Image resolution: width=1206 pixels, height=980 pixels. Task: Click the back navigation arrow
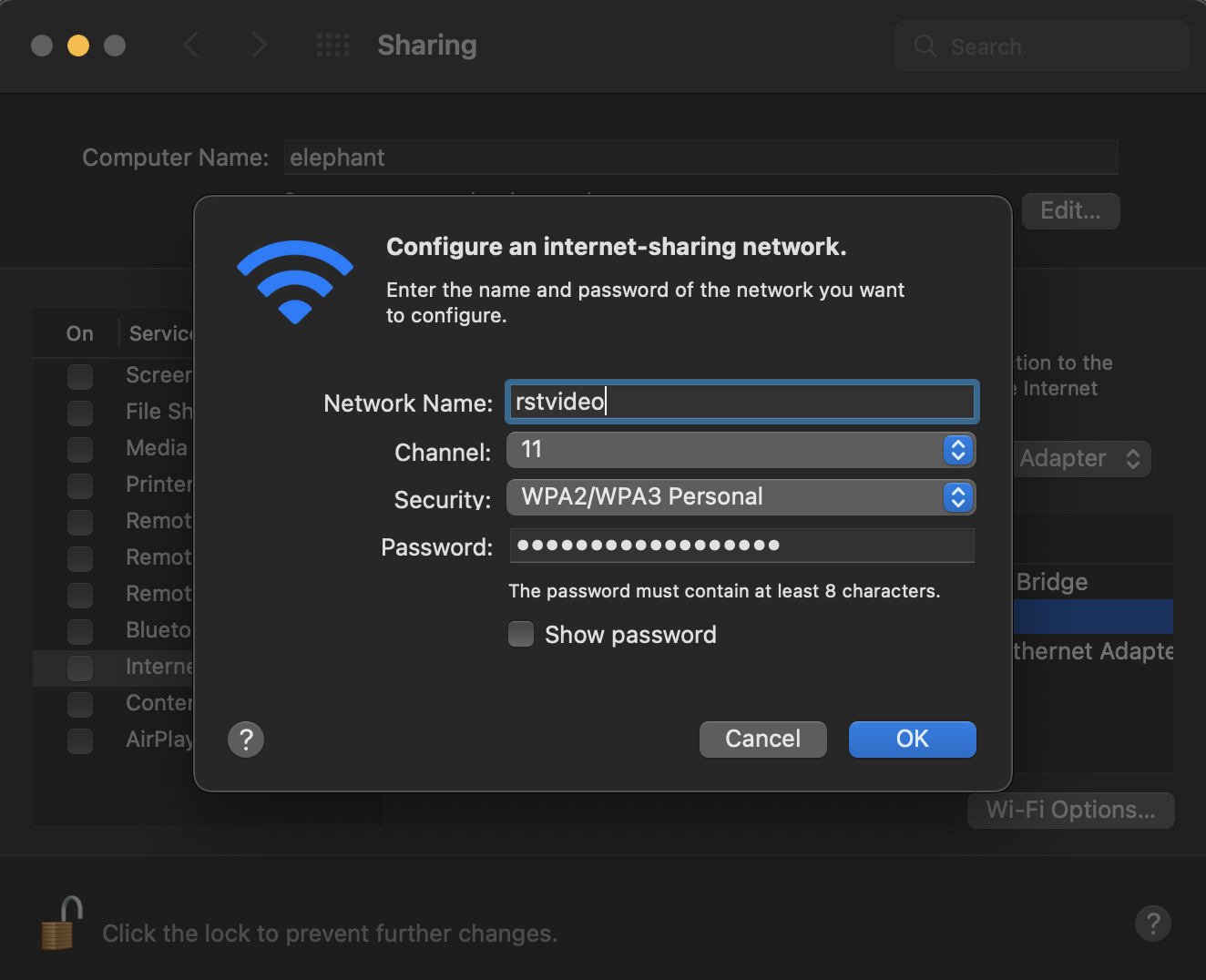(x=191, y=45)
